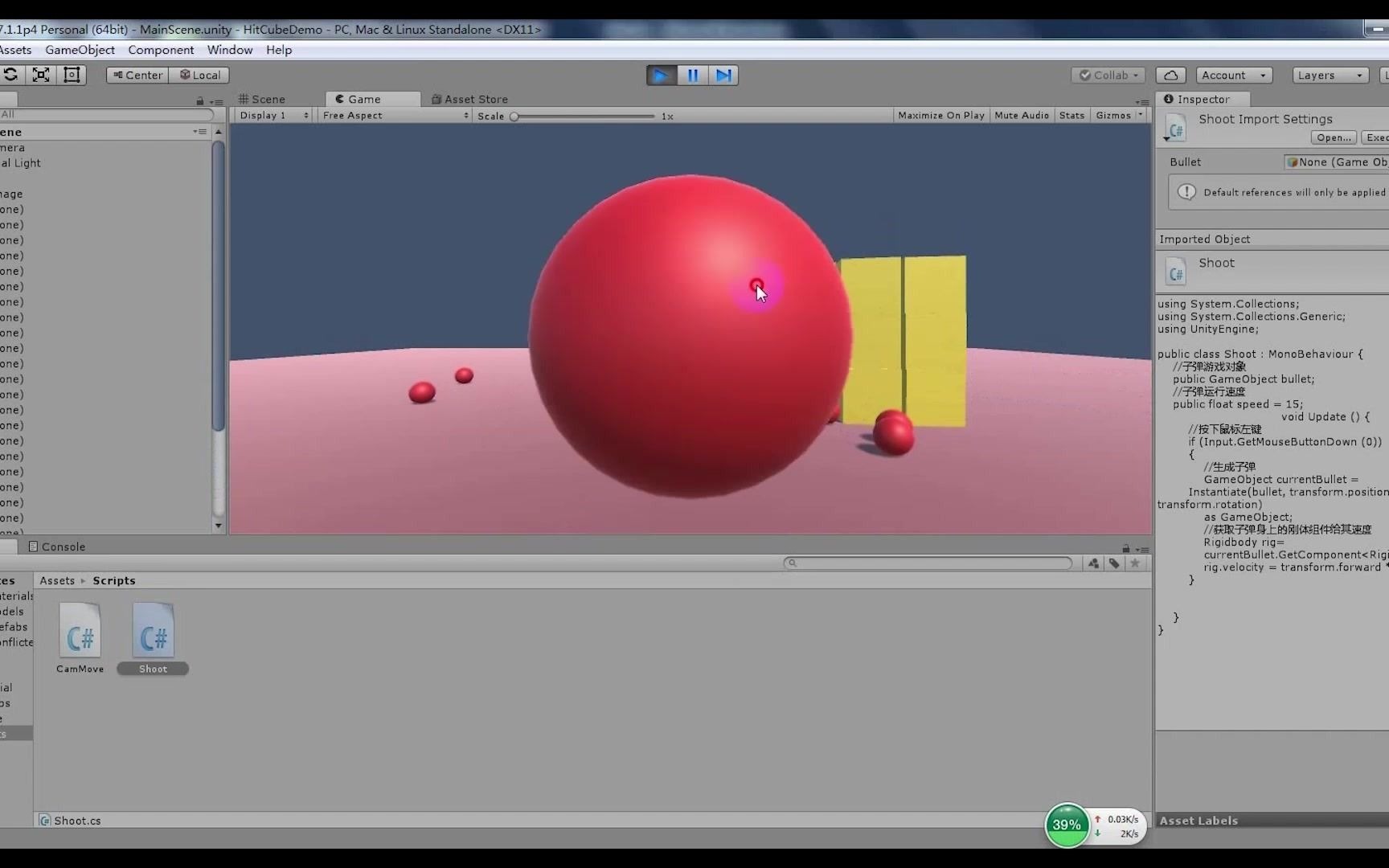This screenshot has width=1389, height=868.
Task: Click the Project panel lock icon
Action: pyautogui.click(x=1126, y=548)
